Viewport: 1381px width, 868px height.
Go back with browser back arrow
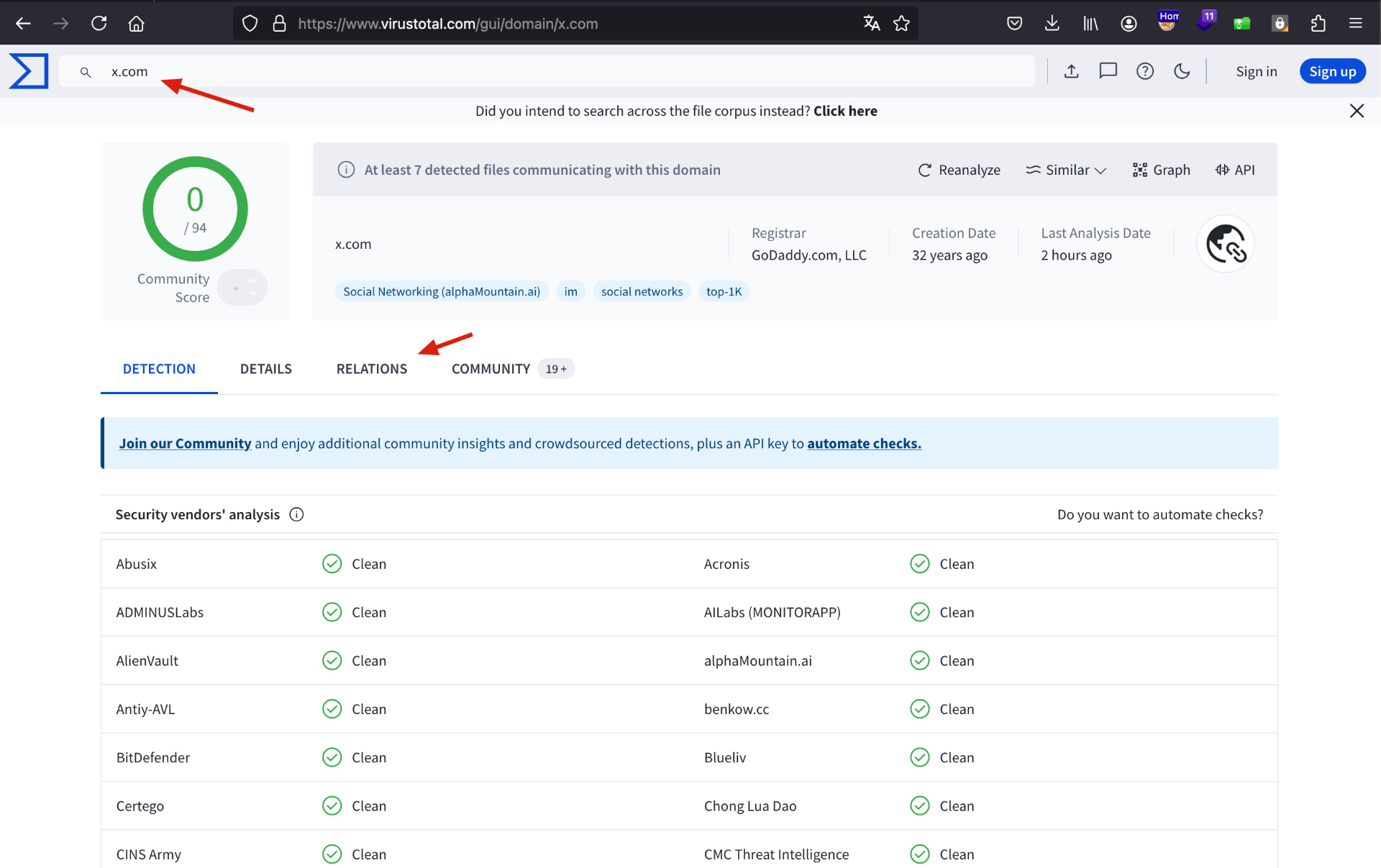(24, 24)
